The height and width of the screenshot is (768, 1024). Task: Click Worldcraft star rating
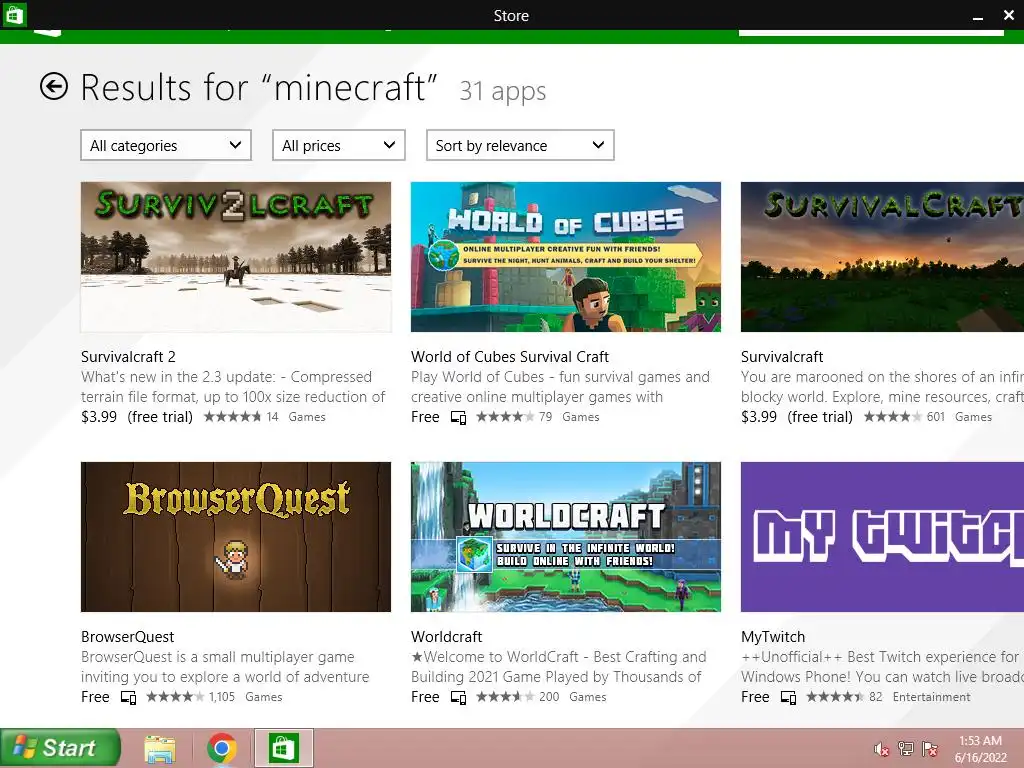pyautogui.click(x=505, y=697)
